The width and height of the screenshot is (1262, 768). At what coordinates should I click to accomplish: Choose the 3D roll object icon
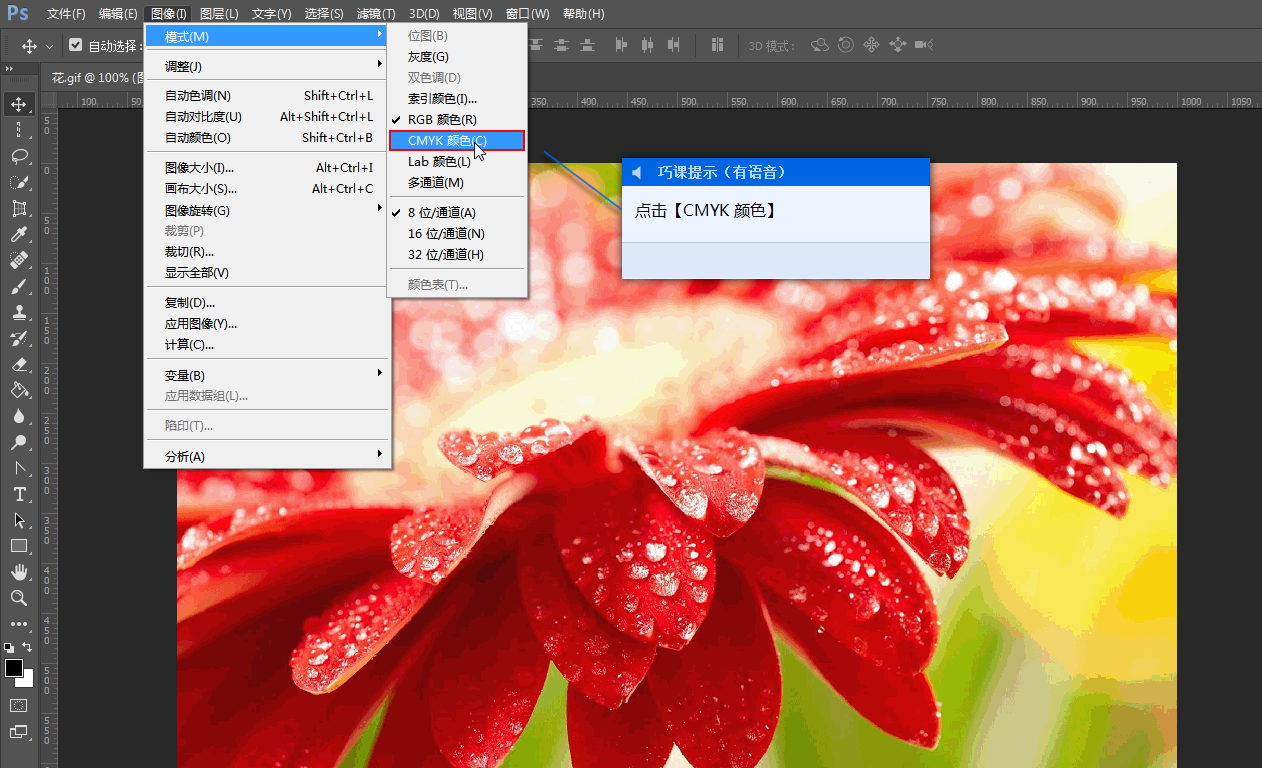point(846,45)
